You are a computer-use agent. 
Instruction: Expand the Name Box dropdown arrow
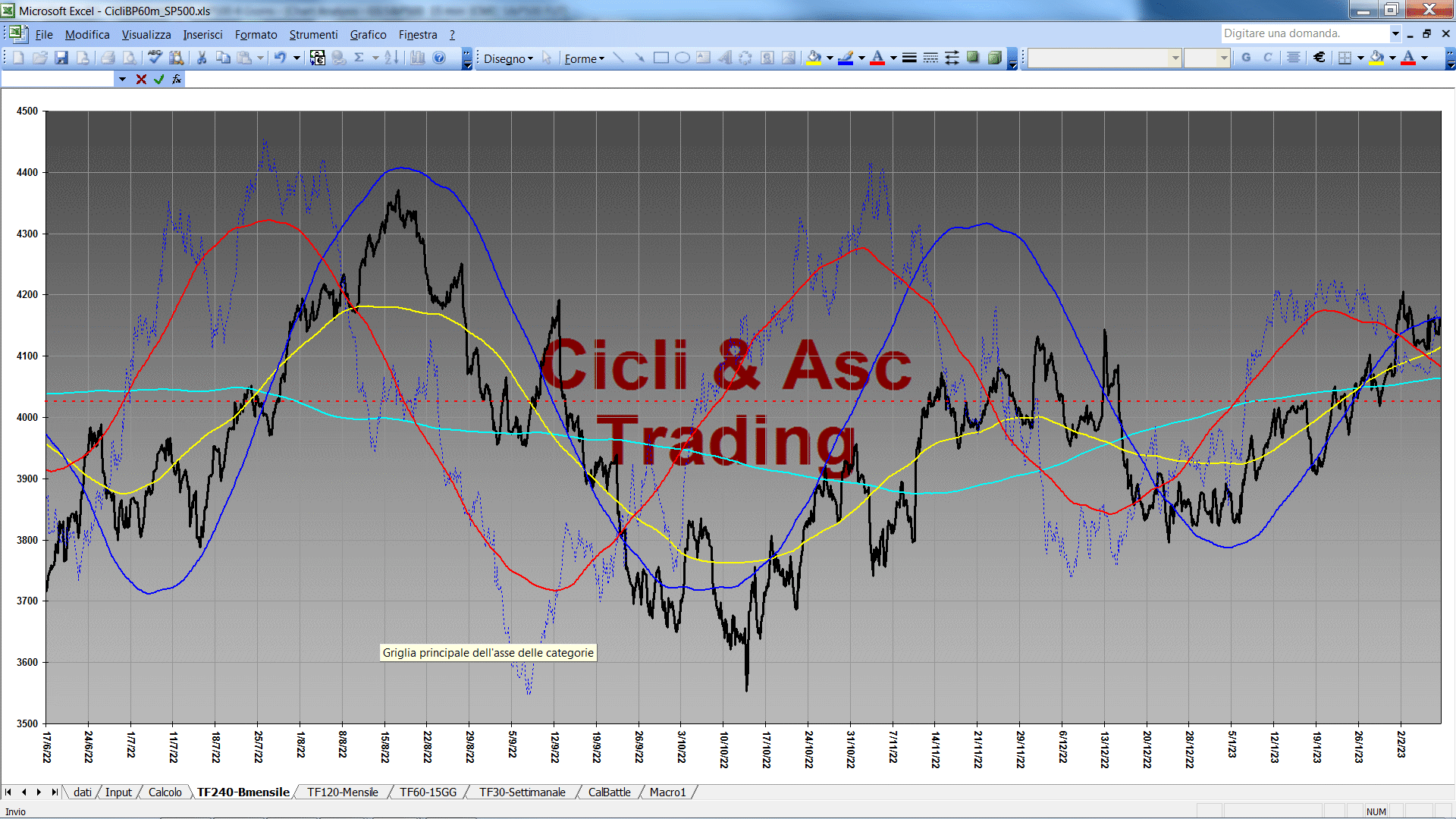122,79
